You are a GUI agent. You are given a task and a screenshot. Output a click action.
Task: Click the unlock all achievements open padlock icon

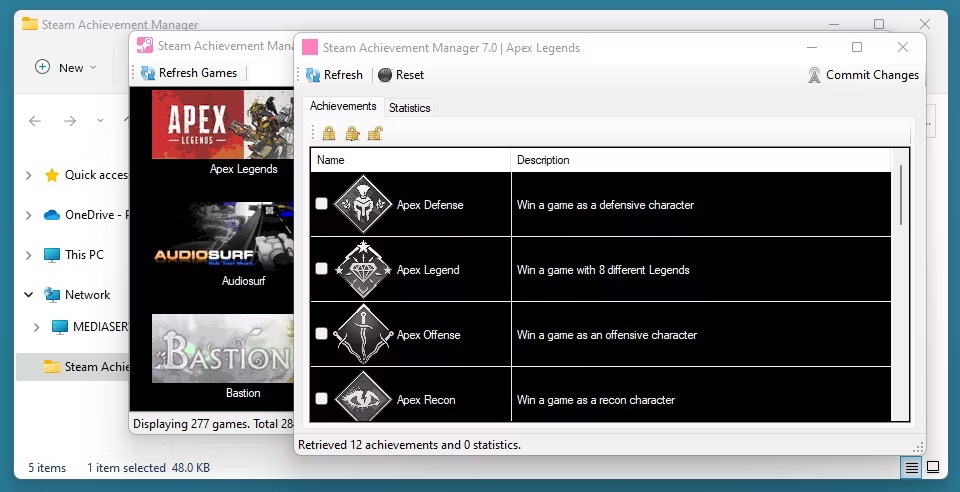[375, 133]
